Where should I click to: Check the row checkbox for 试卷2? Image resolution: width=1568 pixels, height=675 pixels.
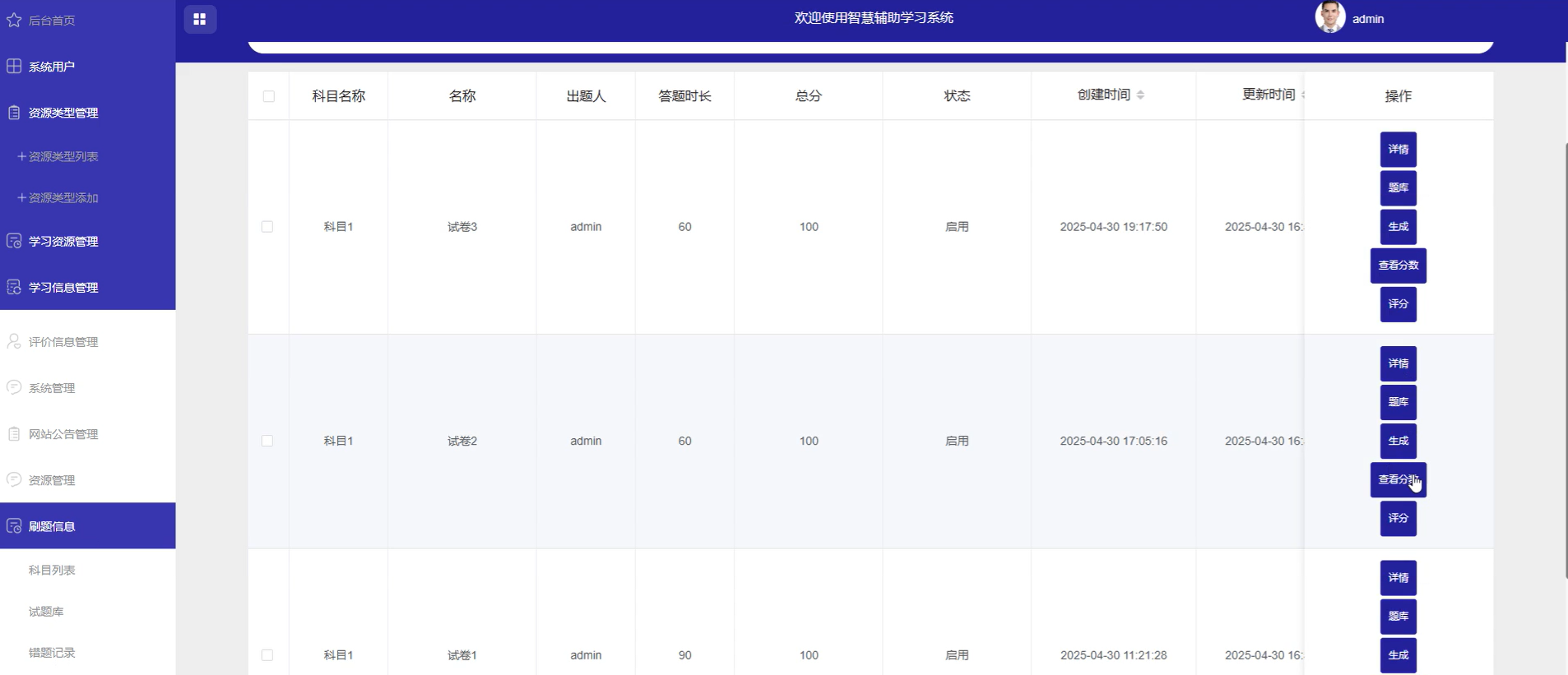[x=267, y=441]
